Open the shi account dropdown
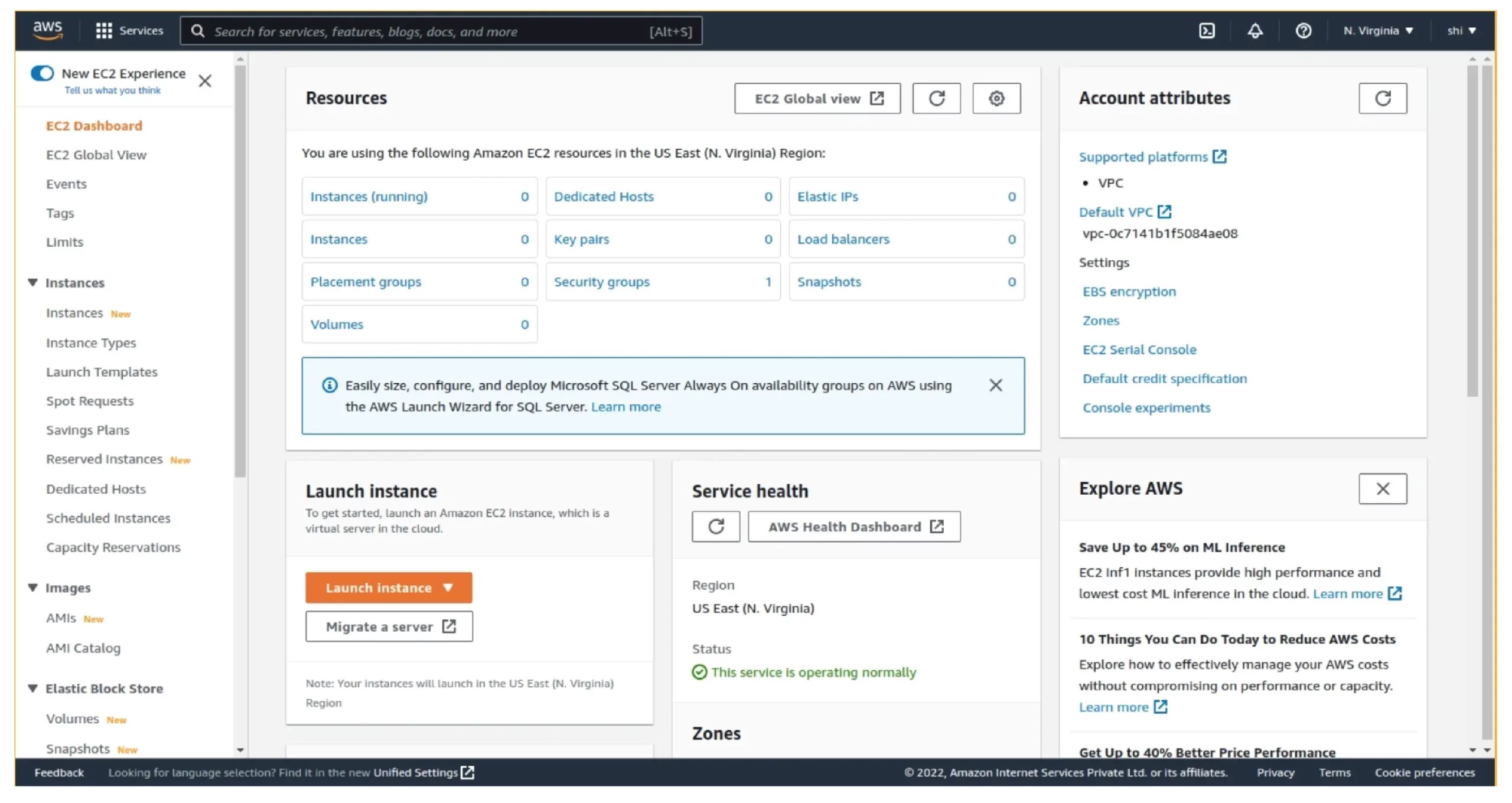1512x803 pixels. pos(1462,31)
